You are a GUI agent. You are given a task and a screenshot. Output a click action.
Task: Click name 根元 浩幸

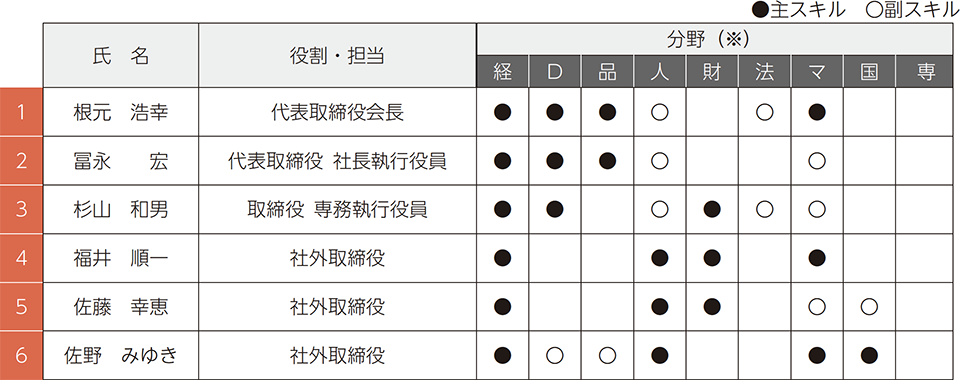[121, 113]
